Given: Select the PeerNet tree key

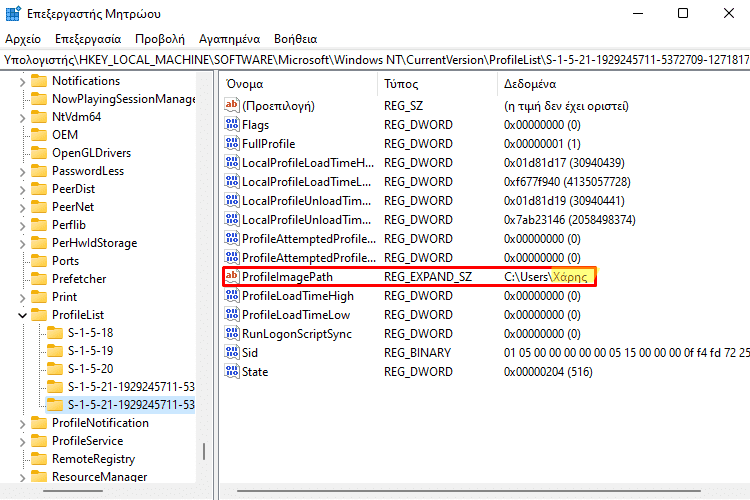Looking at the screenshot, I should coord(73,207).
